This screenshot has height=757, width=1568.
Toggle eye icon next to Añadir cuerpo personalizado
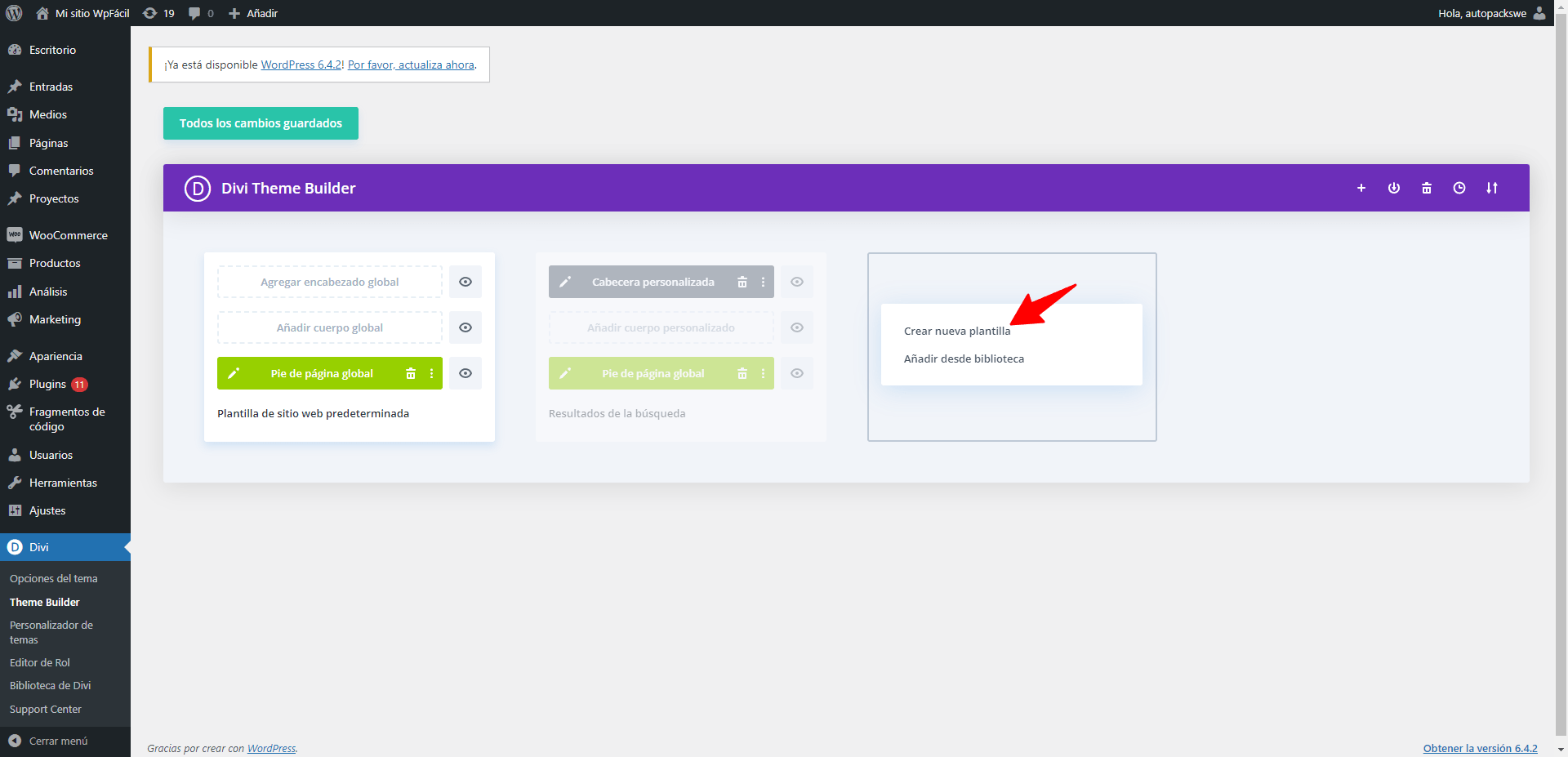point(797,327)
